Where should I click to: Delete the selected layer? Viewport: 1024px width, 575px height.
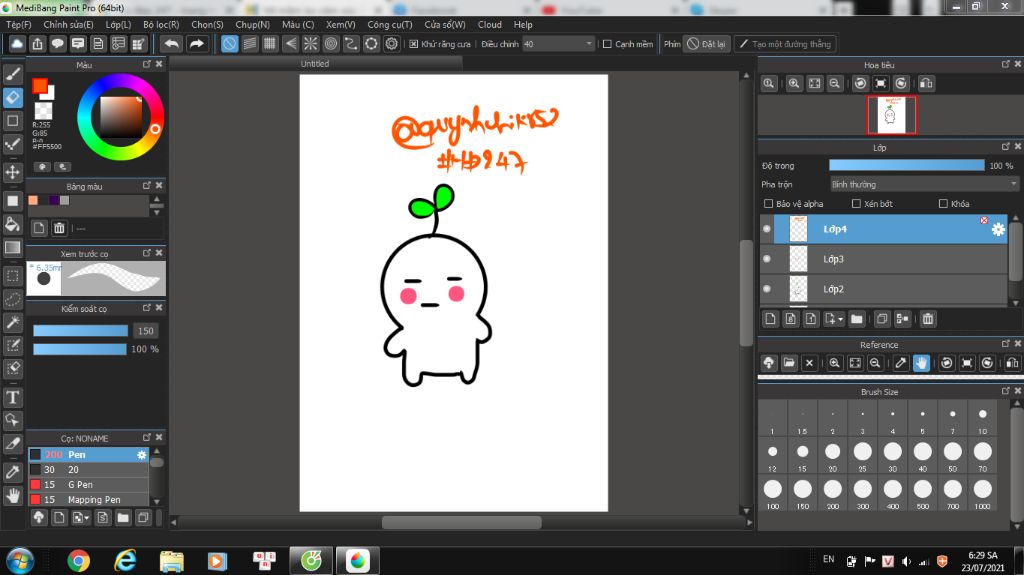point(927,319)
